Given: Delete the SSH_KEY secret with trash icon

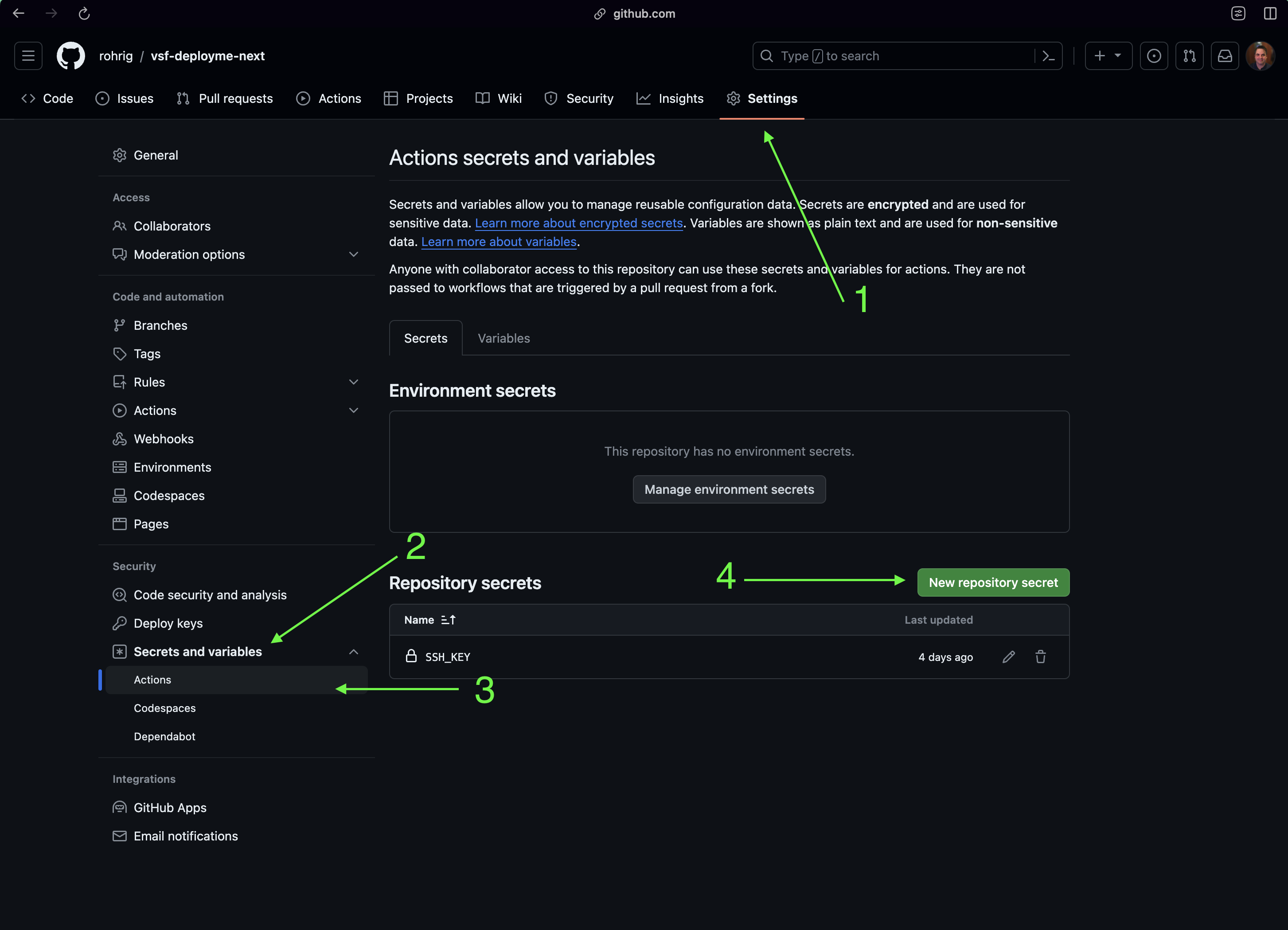Looking at the screenshot, I should 1040,657.
